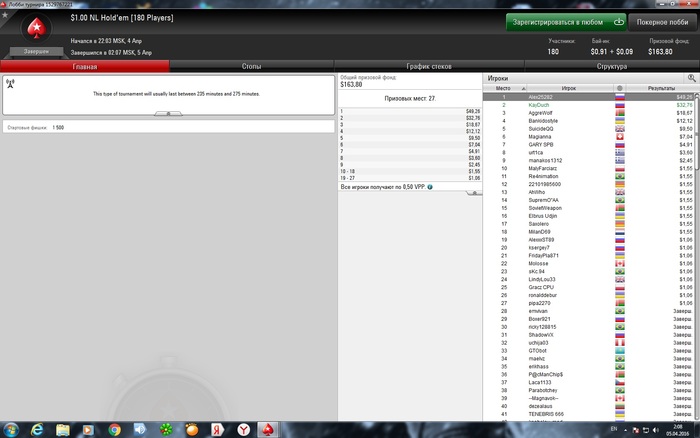Select player row Boxer921
This screenshot has width=700, height=438.
tap(588, 319)
